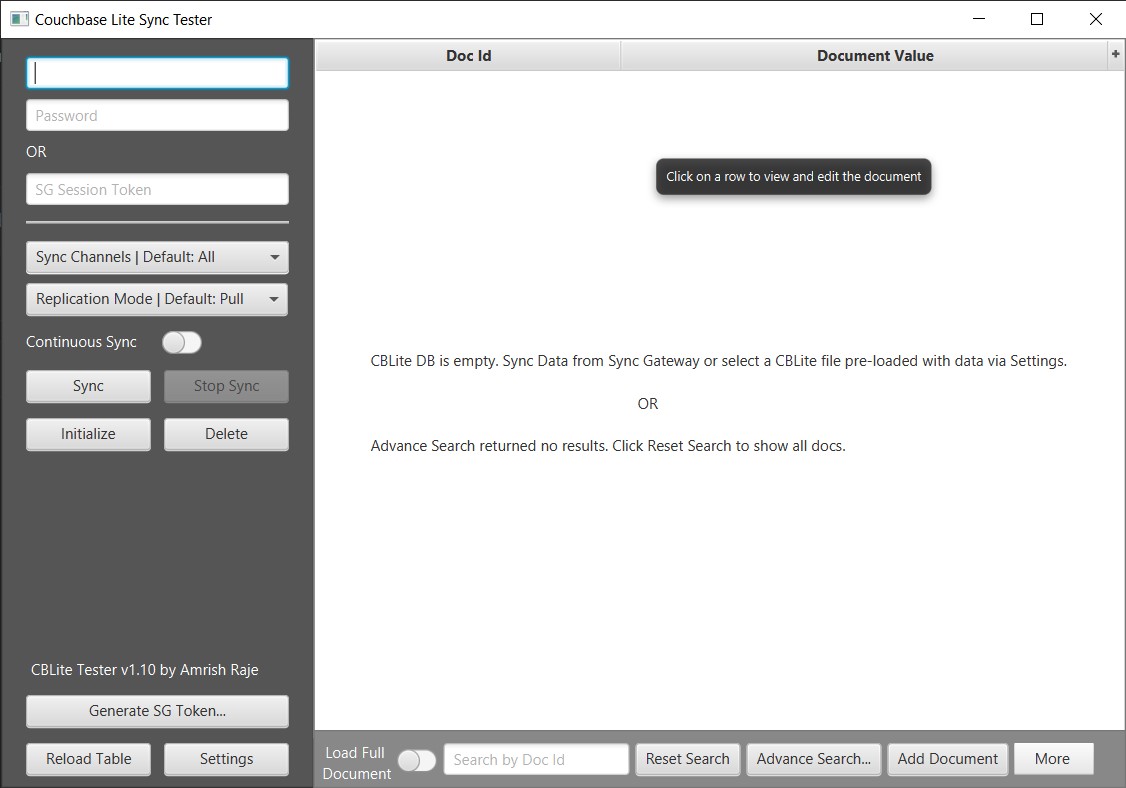Open the Sync Channels dropdown
The width and height of the screenshot is (1126, 788).
(x=157, y=257)
